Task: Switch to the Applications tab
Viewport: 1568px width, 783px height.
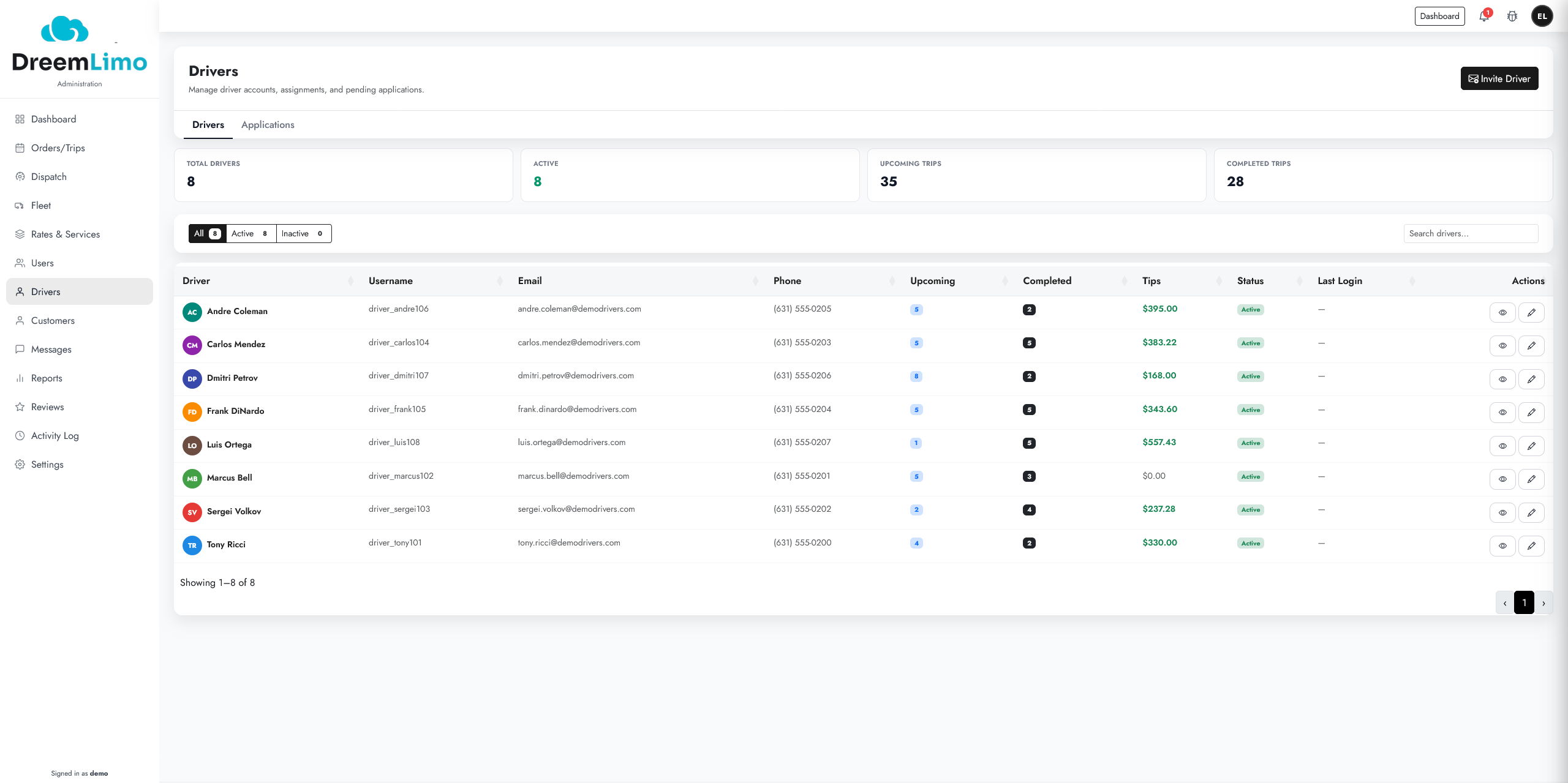Action: (268, 125)
